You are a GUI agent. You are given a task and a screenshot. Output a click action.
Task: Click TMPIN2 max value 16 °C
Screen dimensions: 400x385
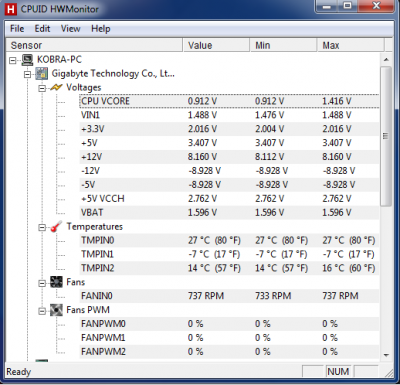[349, 268]
